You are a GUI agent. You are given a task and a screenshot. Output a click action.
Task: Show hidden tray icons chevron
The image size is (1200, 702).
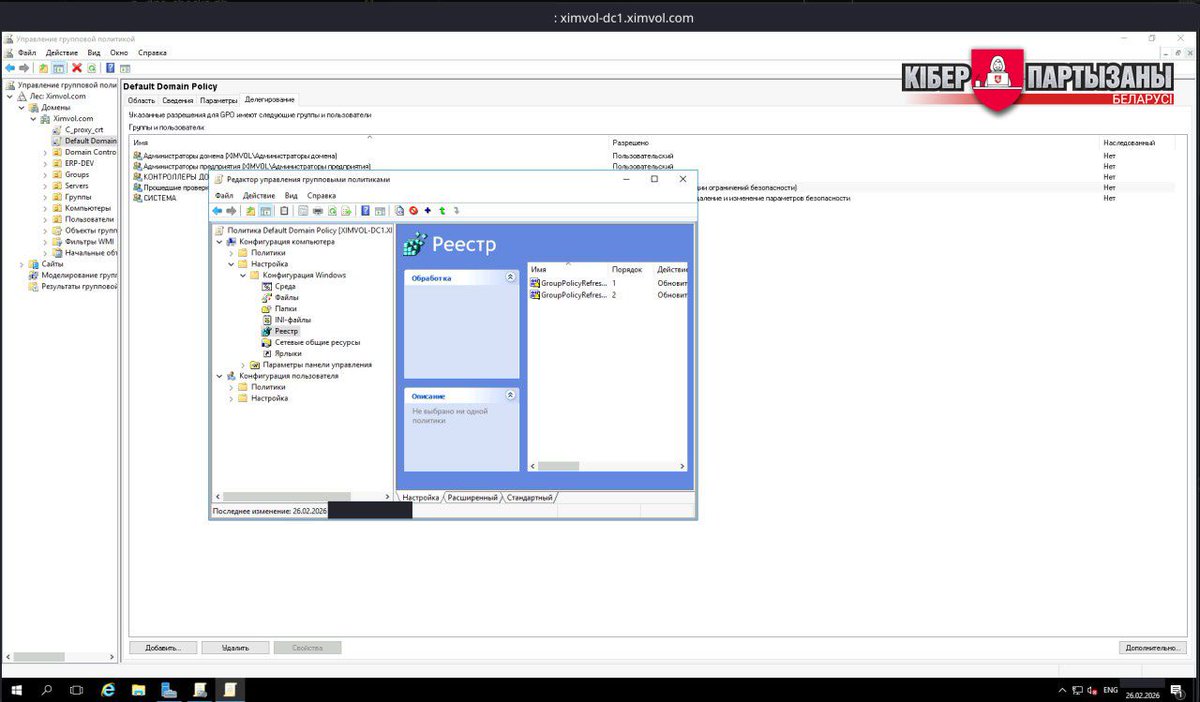tap(1063, 690)
